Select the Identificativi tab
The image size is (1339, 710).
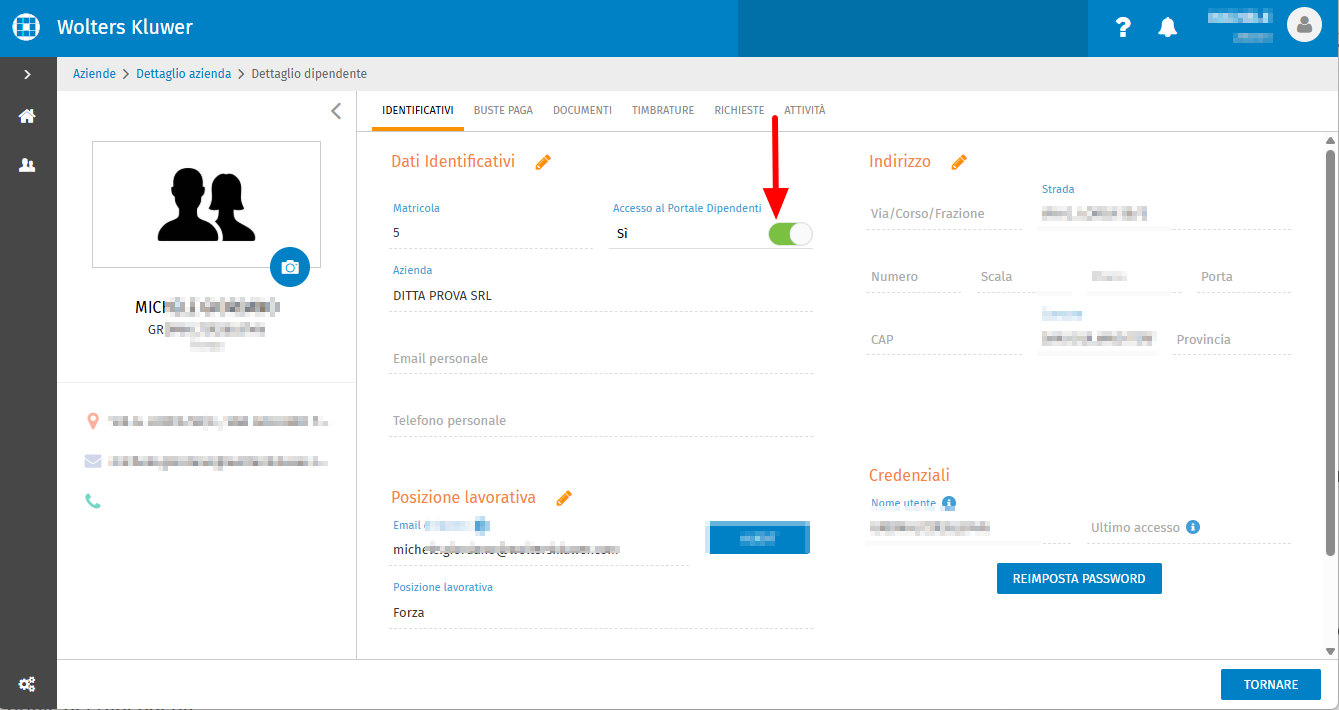click(x=418, y=110)
